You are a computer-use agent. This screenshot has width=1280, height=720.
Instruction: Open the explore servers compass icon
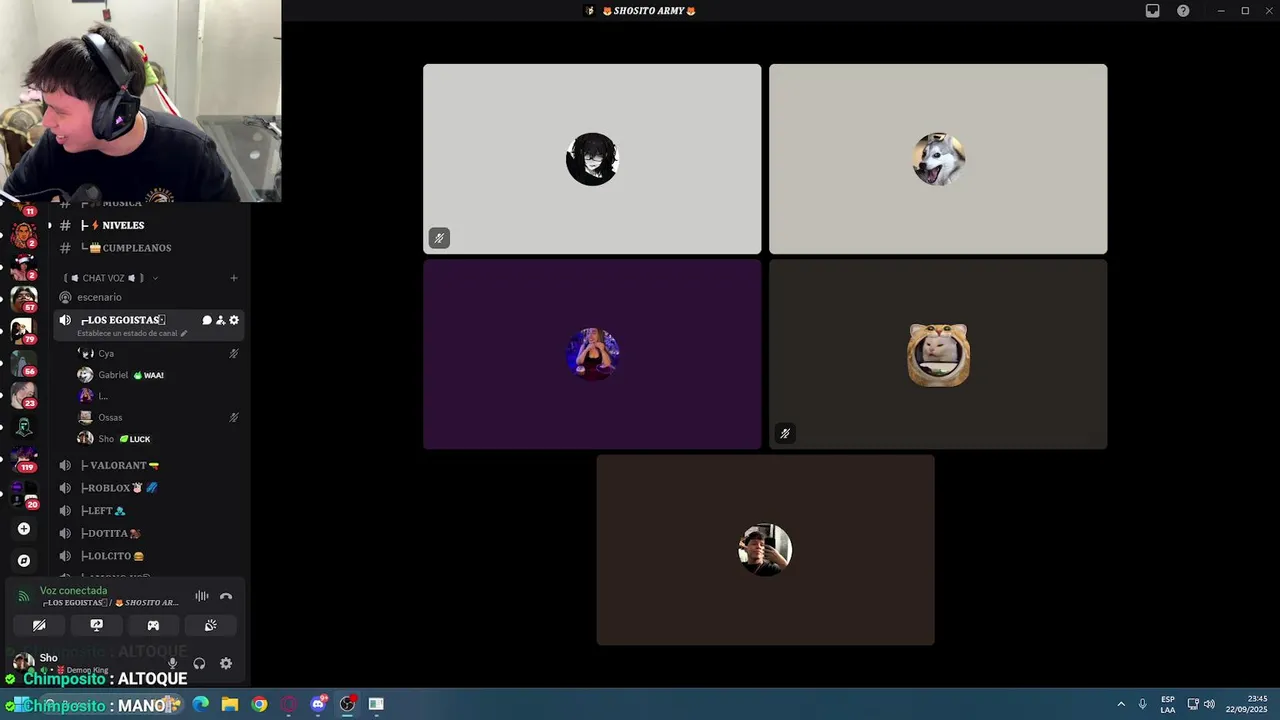pyautogui.click(x=24, y=561)
